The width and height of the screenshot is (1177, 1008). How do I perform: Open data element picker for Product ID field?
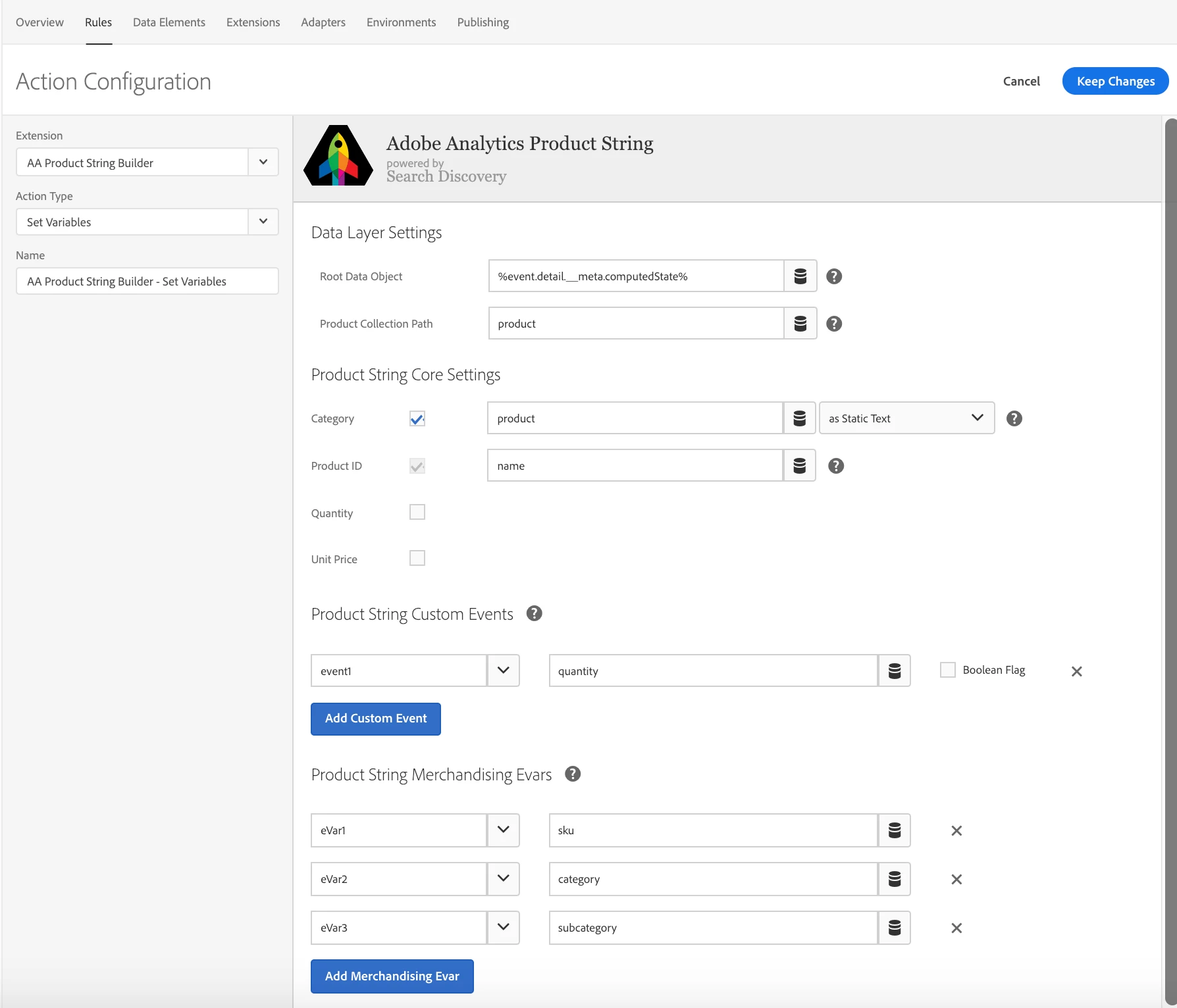point(800,466)
